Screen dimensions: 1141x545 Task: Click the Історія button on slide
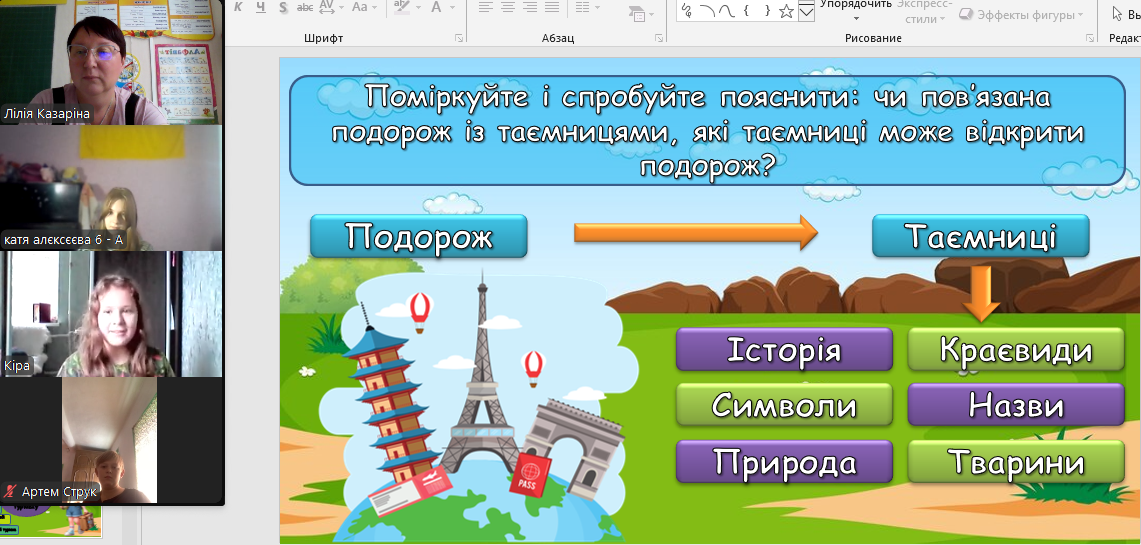click(784, 351)
